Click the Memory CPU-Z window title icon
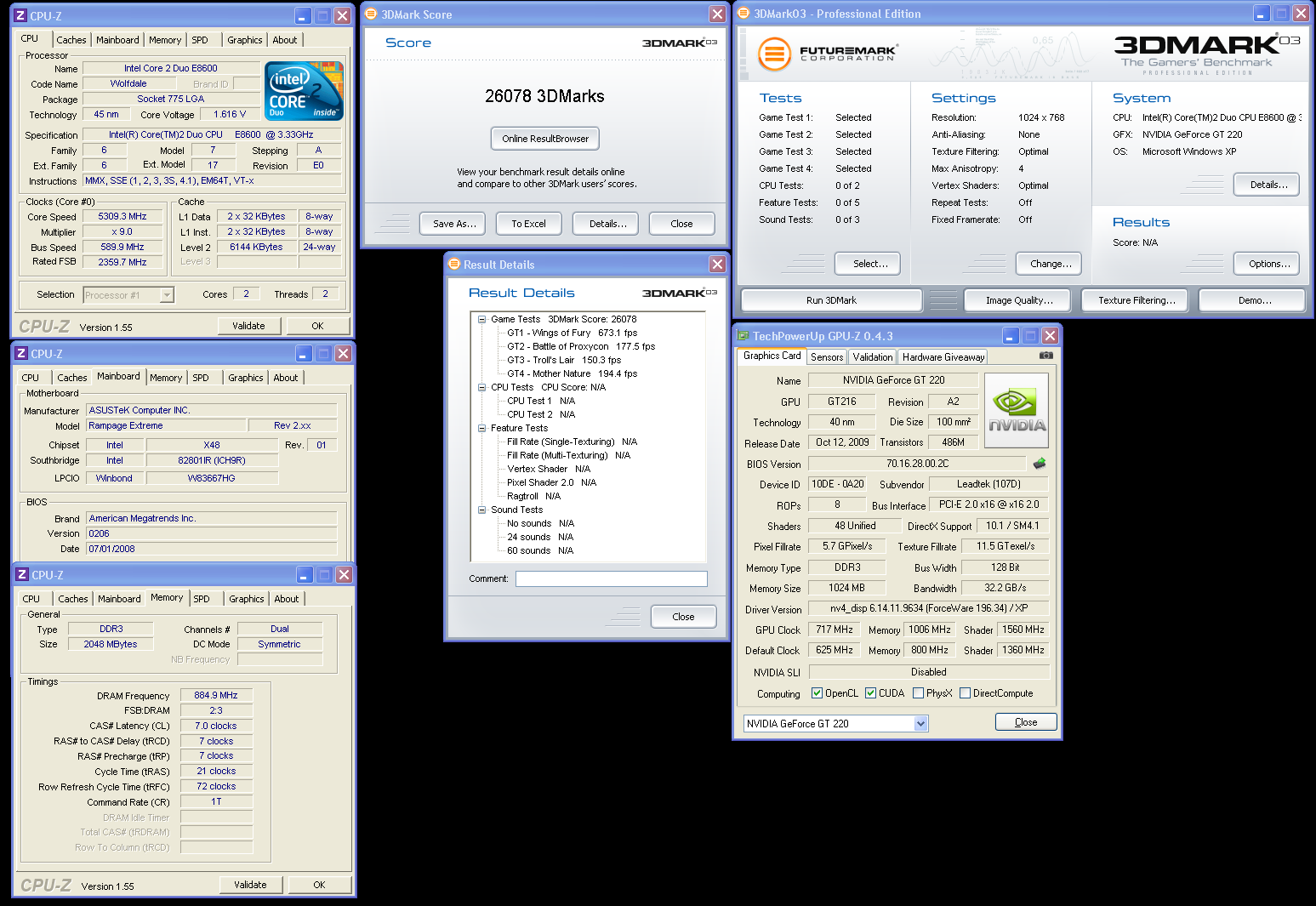This screenshot has height=906, width=1316. coord(23,575)
